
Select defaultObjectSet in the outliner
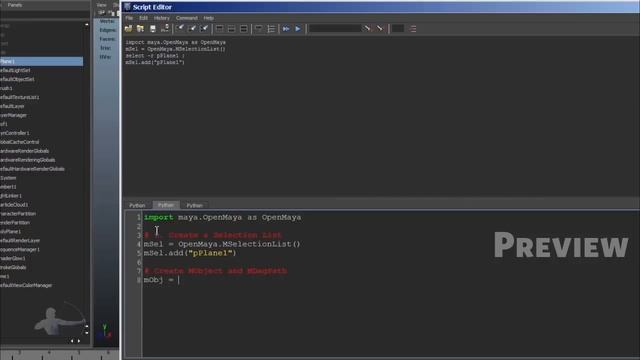tap(17, 79)
